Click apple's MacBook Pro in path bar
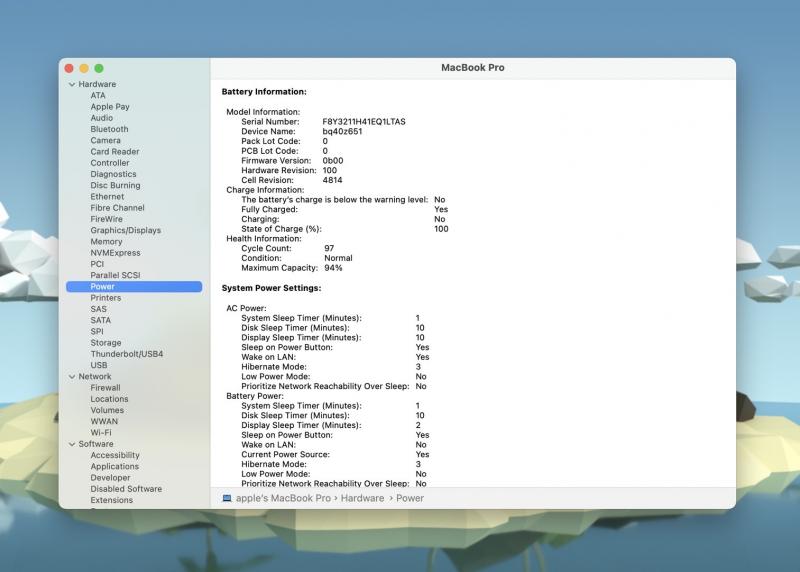 283,498
